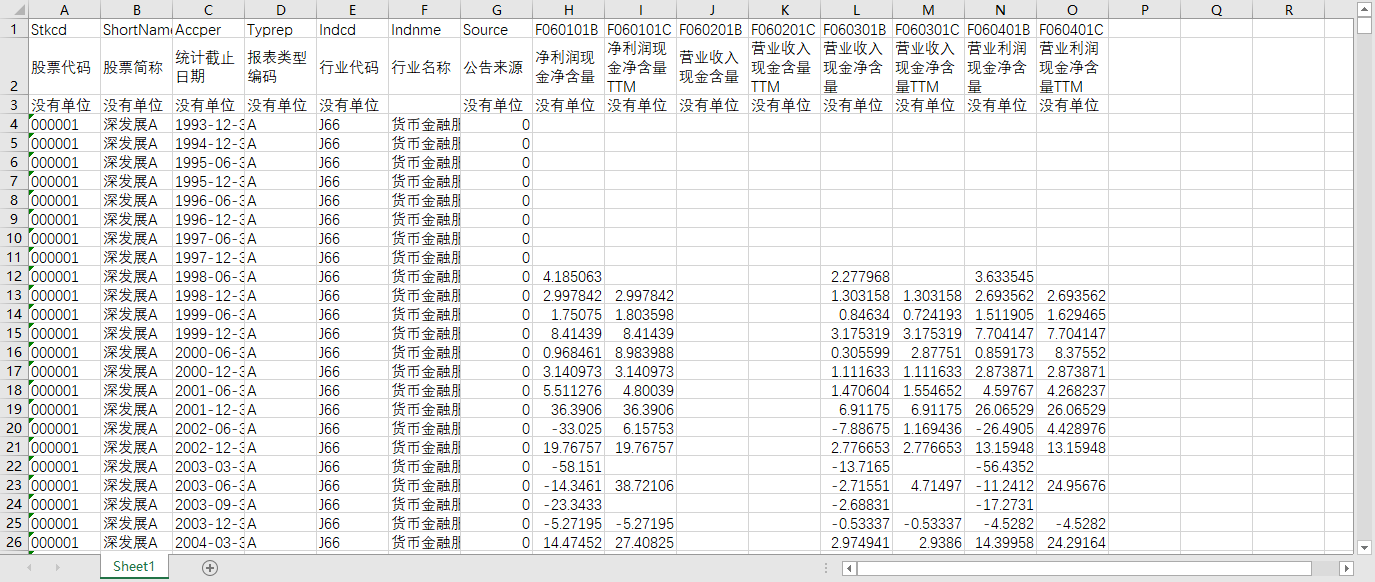1375x582 pixels.
Task: Click the Source header cell
Action: [x=497, y=29]
